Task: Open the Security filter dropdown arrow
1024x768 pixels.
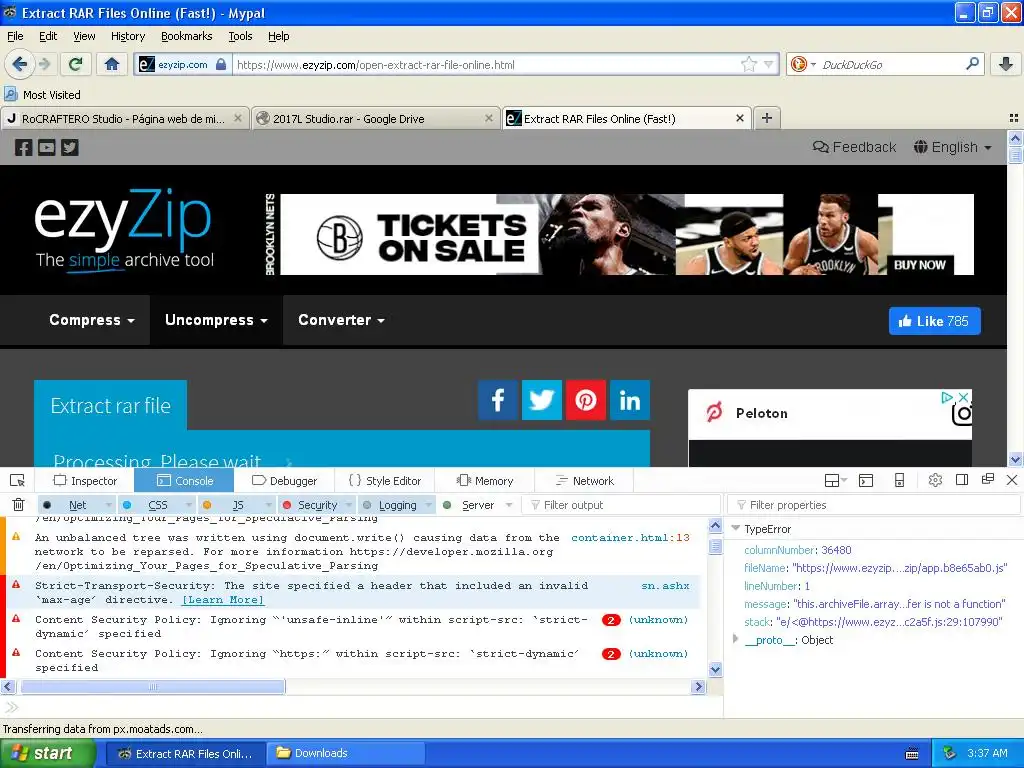Action: pyautogui.click(x=349, y=505)
